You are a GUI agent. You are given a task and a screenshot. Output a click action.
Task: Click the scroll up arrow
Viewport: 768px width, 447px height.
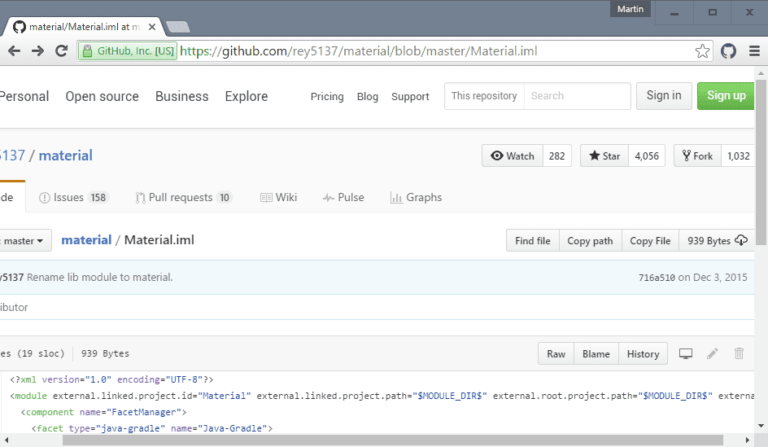pos(761,73)
